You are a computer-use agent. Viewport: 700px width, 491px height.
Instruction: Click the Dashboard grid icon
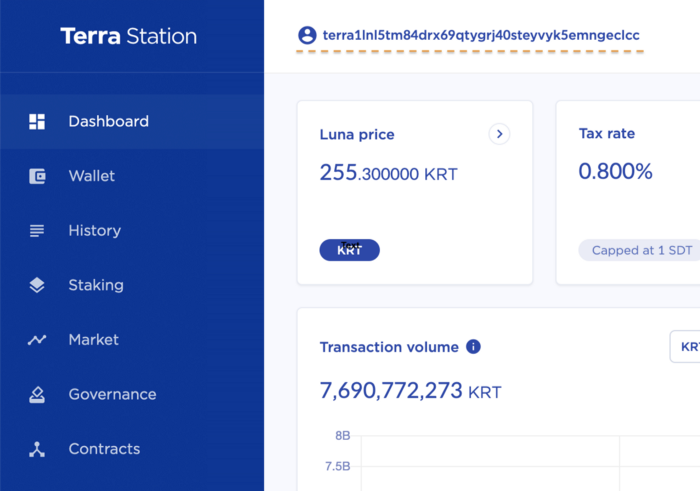(37, 121)
